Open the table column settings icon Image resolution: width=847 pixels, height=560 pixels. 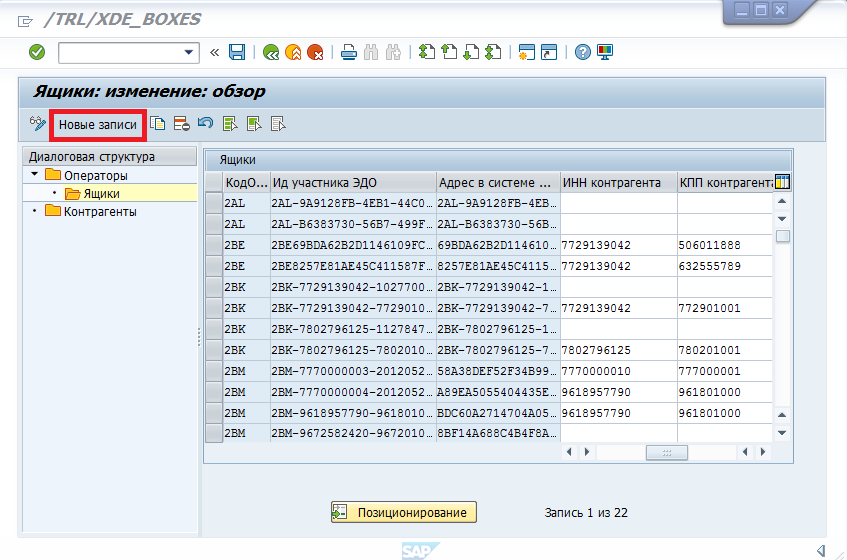782,182
